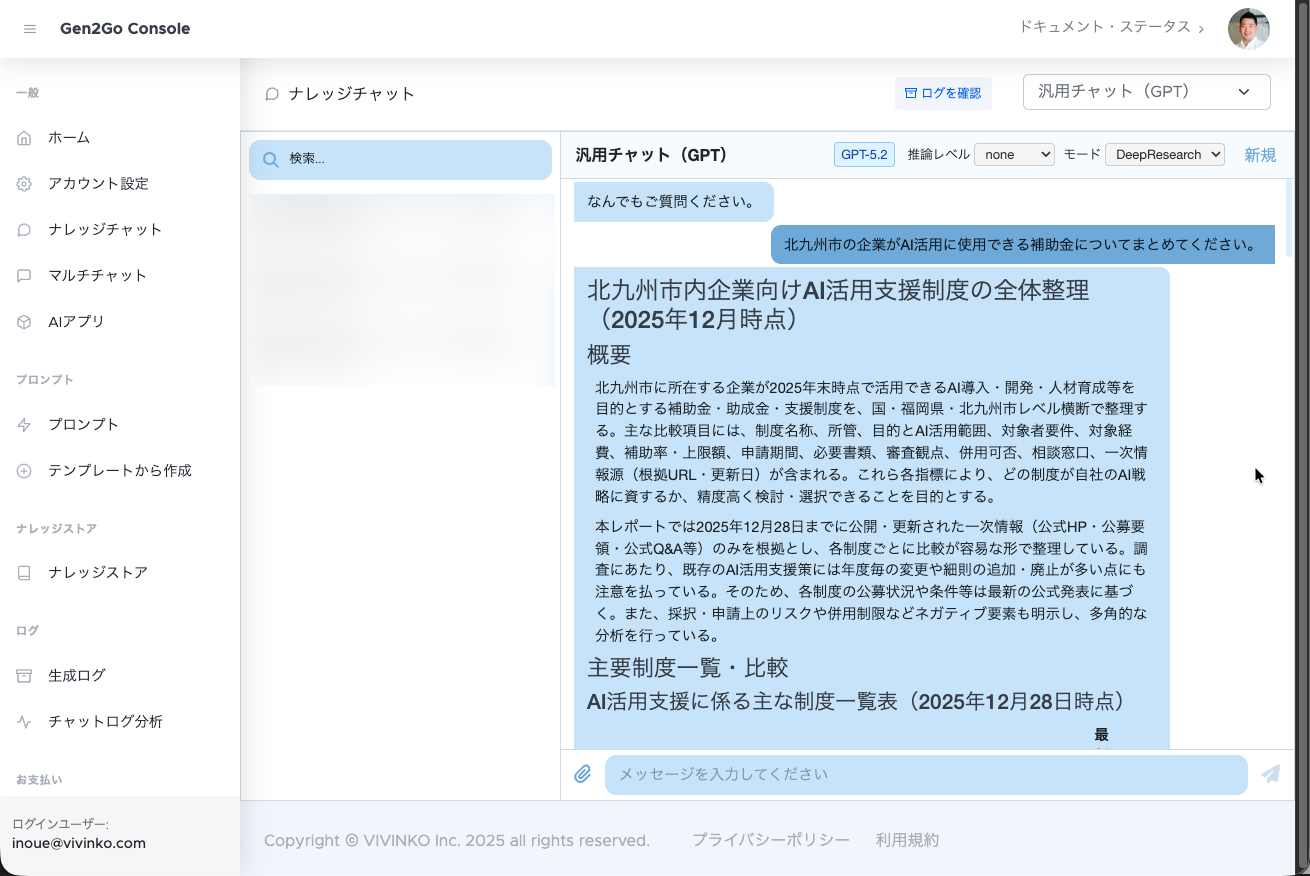Image resolution: width=1310 pixels, height=876 pixels.
Task: Click the send message paper plane icon
Action: click(1270, 774)
